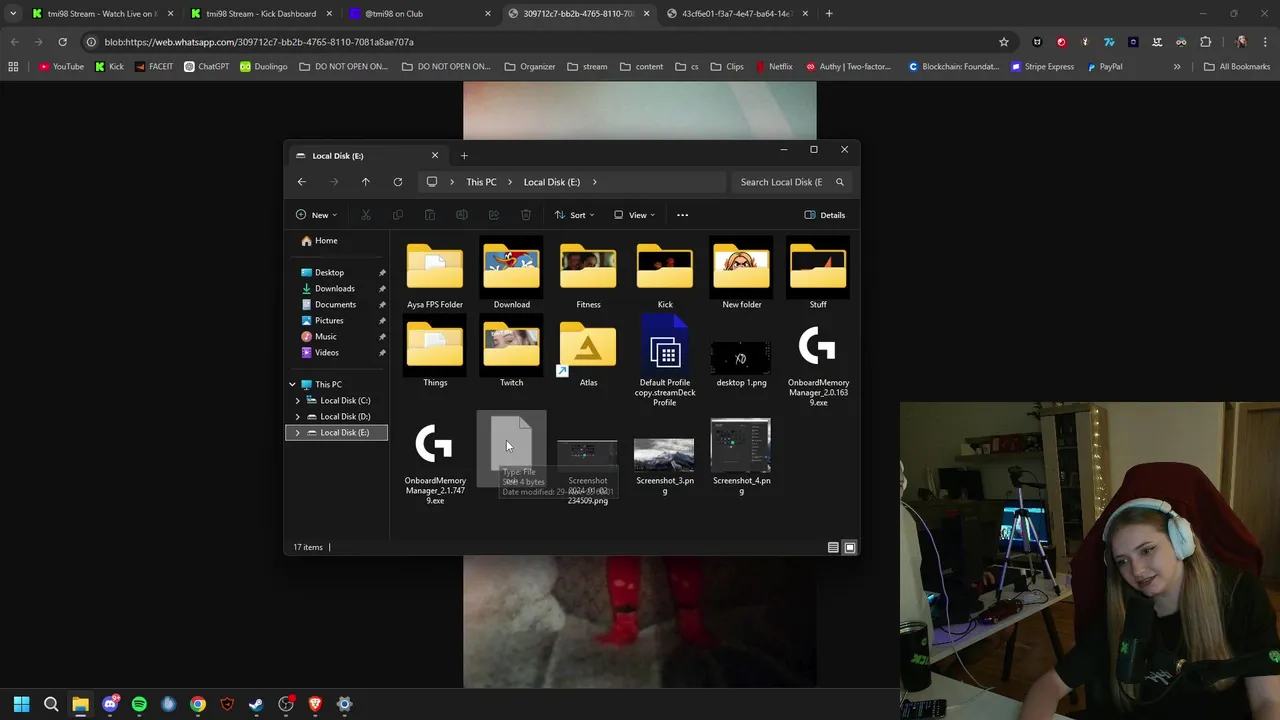Open the View dropdown
The height and width of the screenshot is (720, 1280).
point(635,215)
